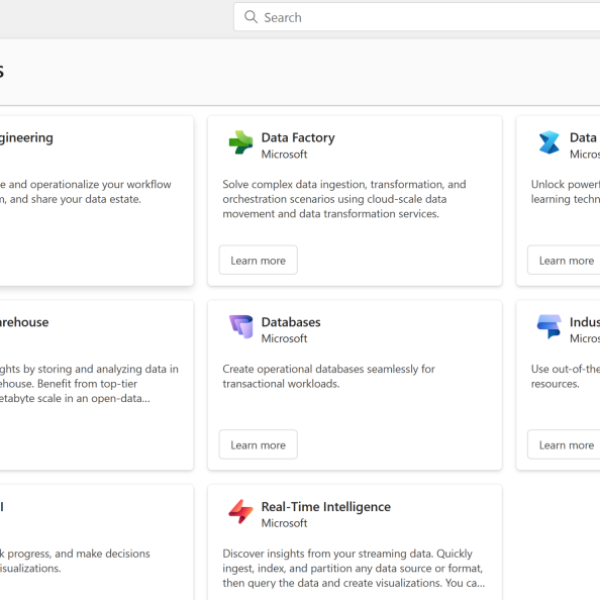The width and height of the screenshot is (600, 600).
Task: Click the blue Industry Solutions icon
Action: click(x=549, y=326)
